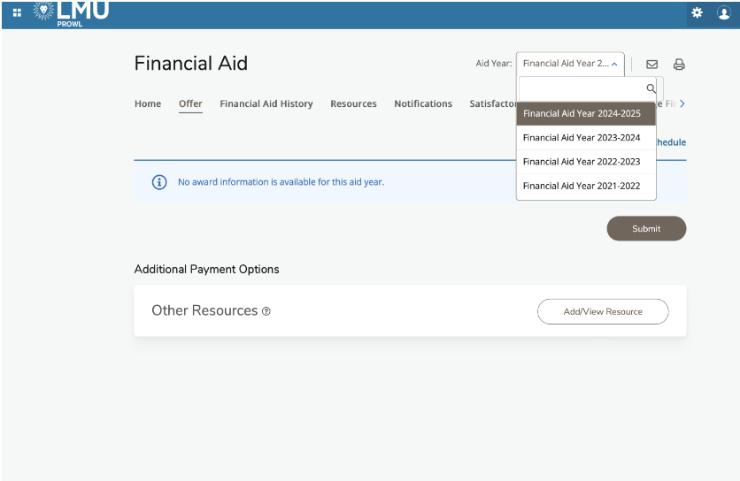Screen dimensions: 740x481
Task: Click the info icon in award notice
Action: pos(159,182)
